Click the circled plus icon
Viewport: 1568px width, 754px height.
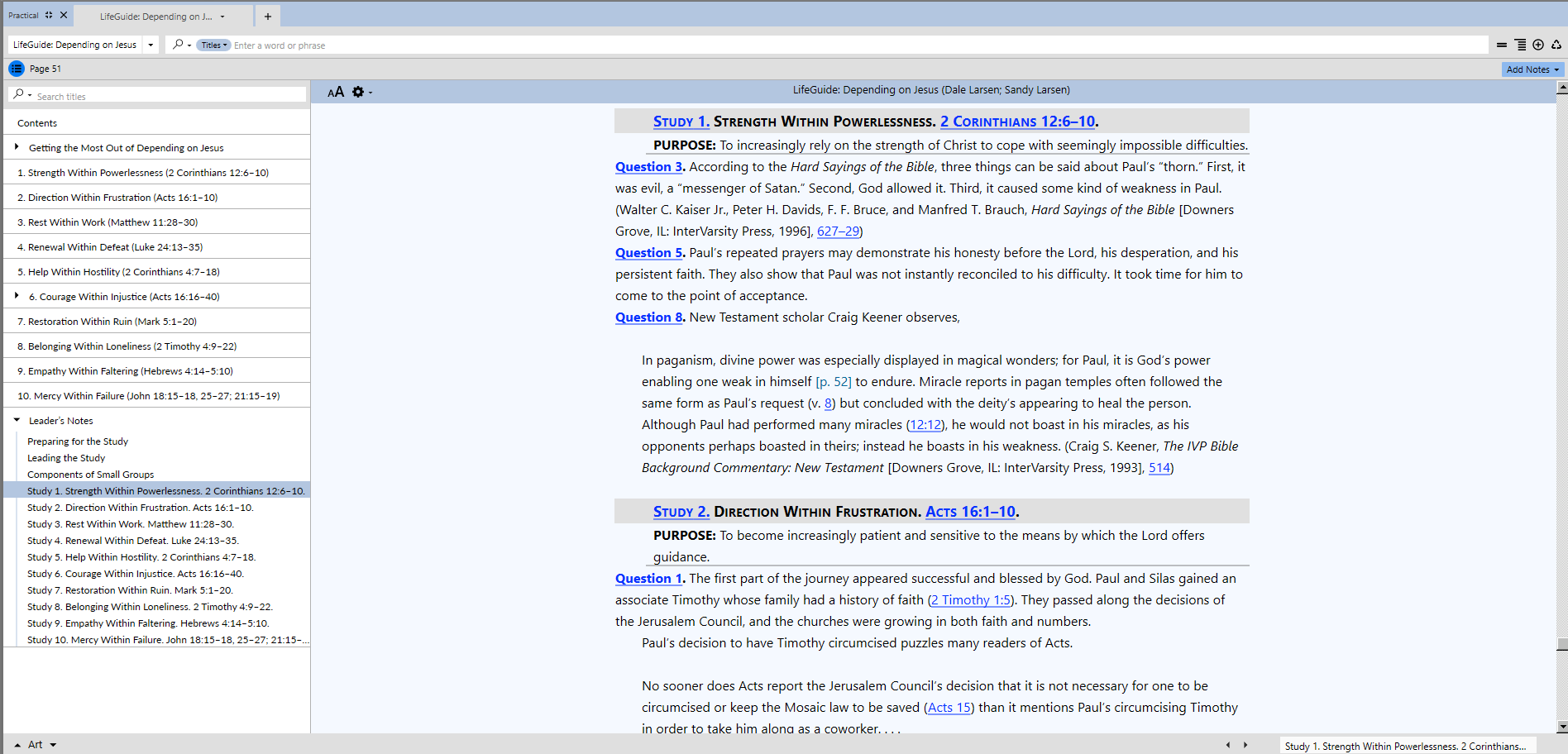point(1538,45)
